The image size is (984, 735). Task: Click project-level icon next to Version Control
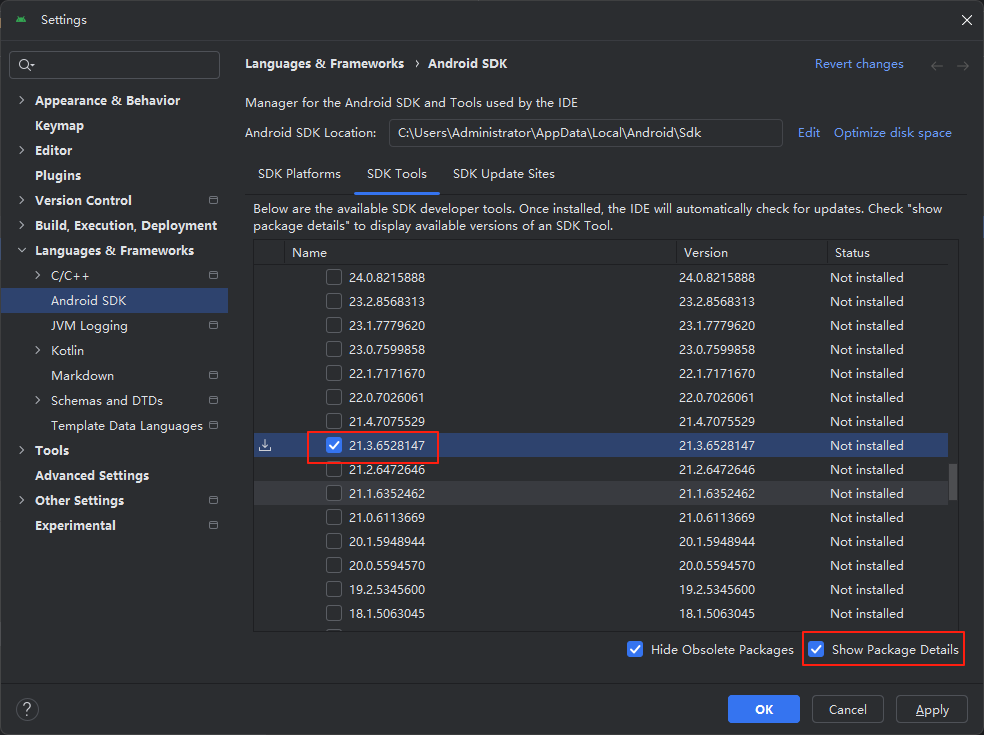(213, 200)
